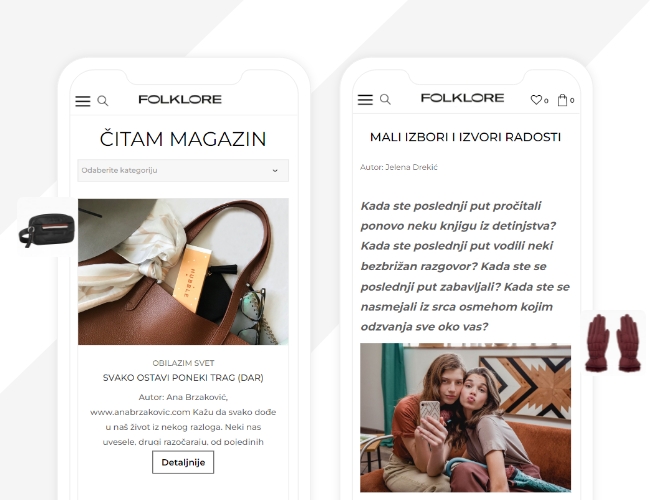Open hamburger menu on left phone
650x500 pixels.
pyautogui.click(x=82, y=101)
